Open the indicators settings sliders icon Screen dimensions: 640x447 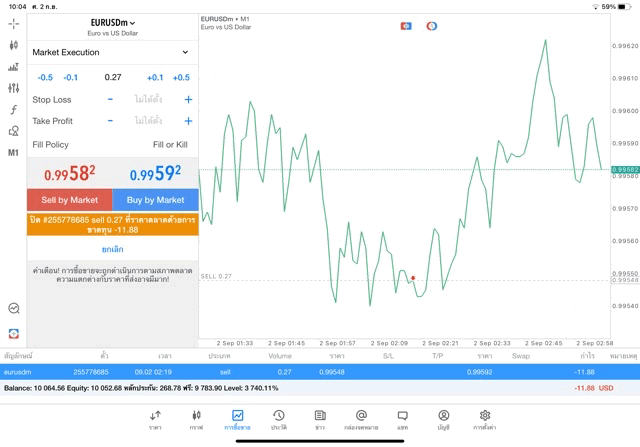(13, 88)
